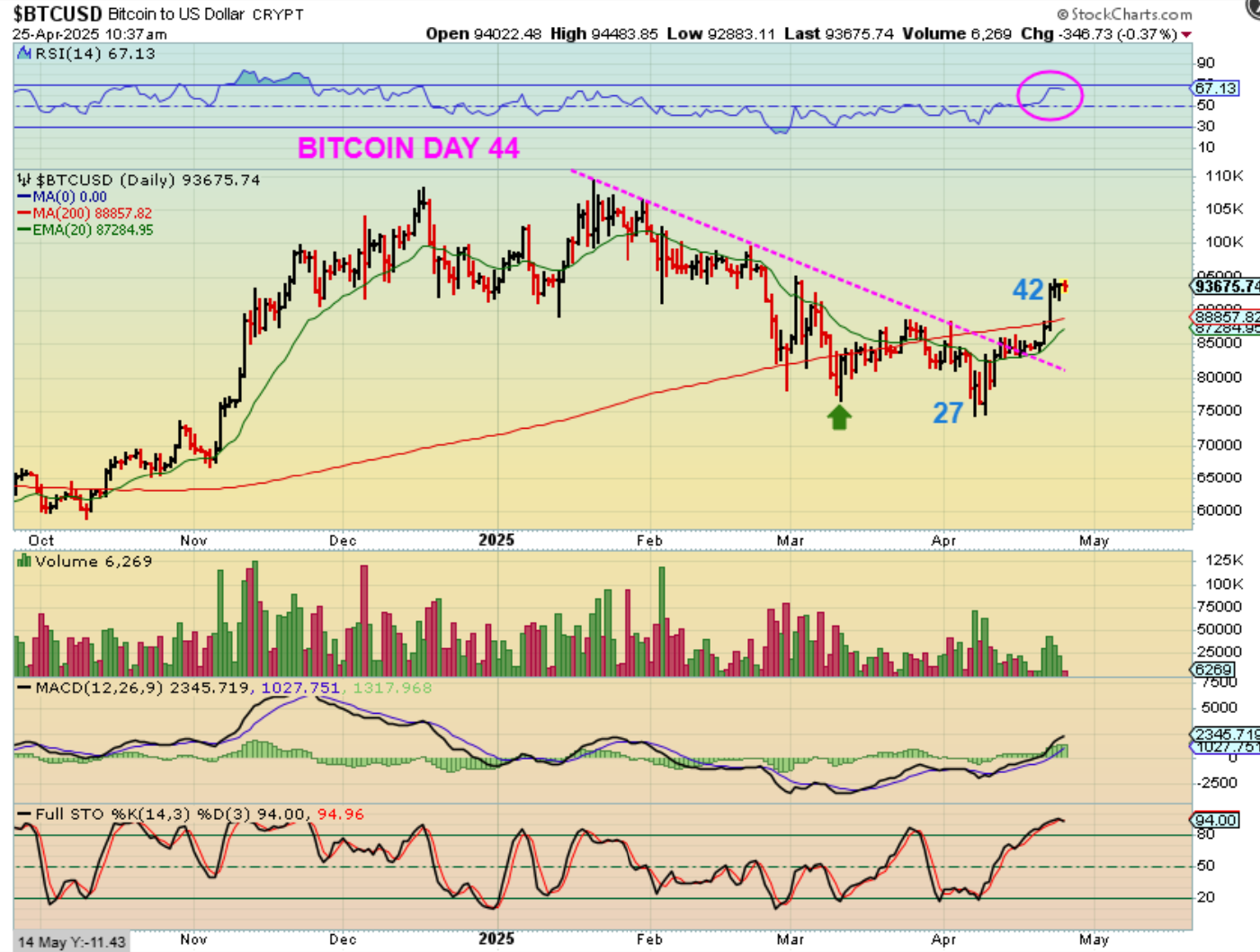Image resolution: width=1260 pixels, height=952 pixels.
Task: Click the Chg -346.73 (-0.37%) value
Action: click(1099, 34)
